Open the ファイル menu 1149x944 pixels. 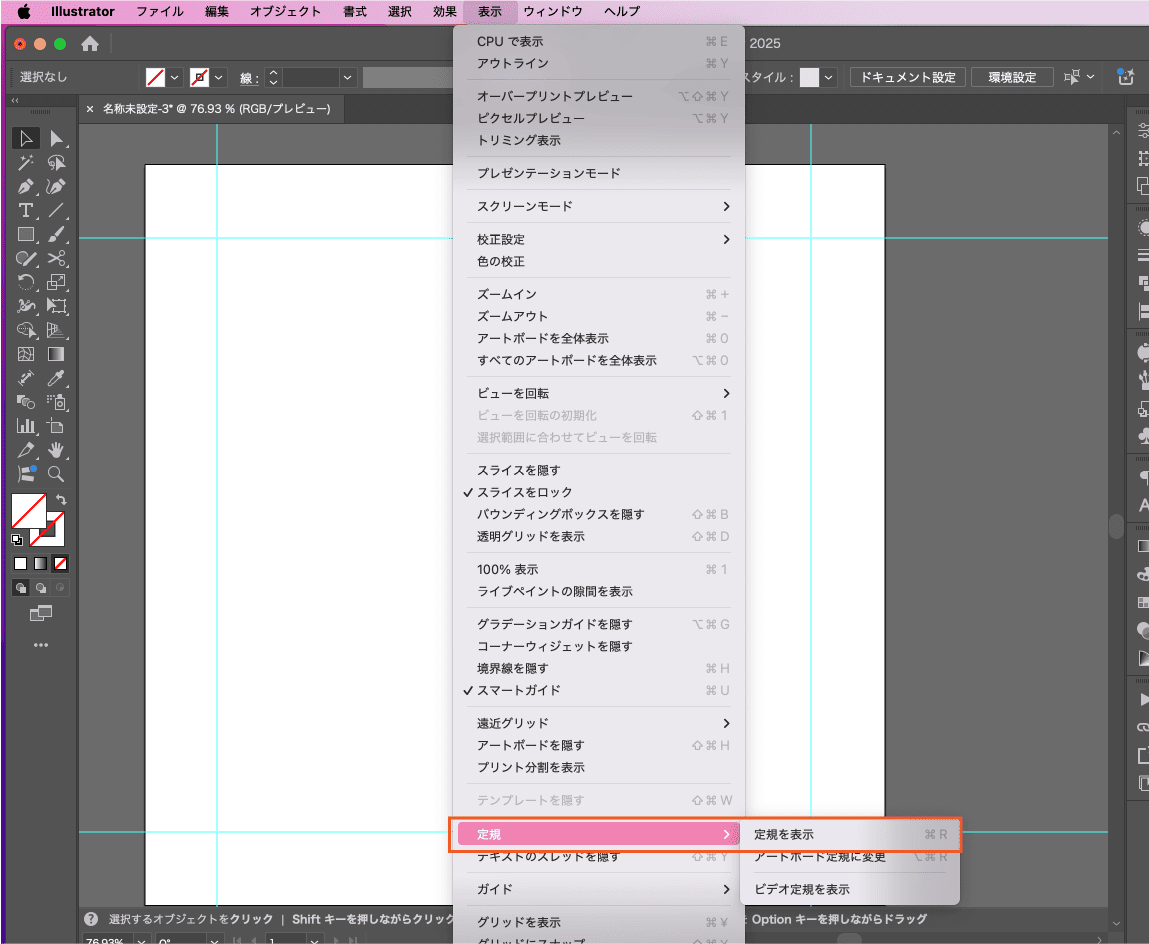tap(160, 11)
